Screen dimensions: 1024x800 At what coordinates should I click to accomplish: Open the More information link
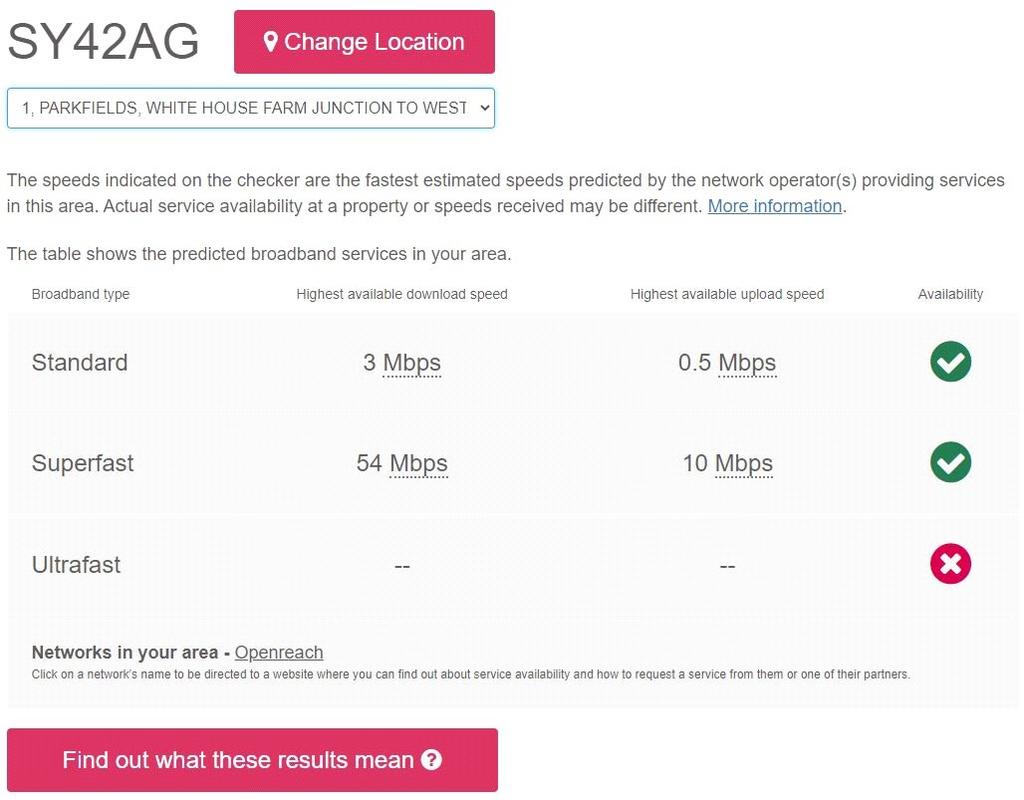click(x=775, y=206)
